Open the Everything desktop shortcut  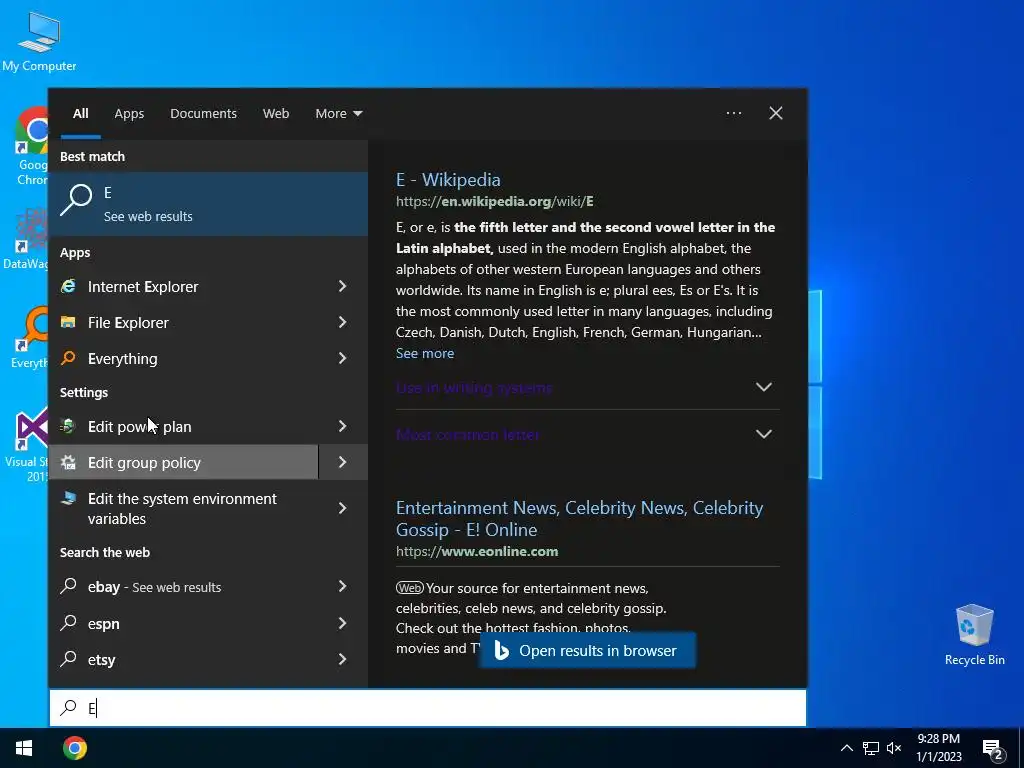tap(29, 338)
